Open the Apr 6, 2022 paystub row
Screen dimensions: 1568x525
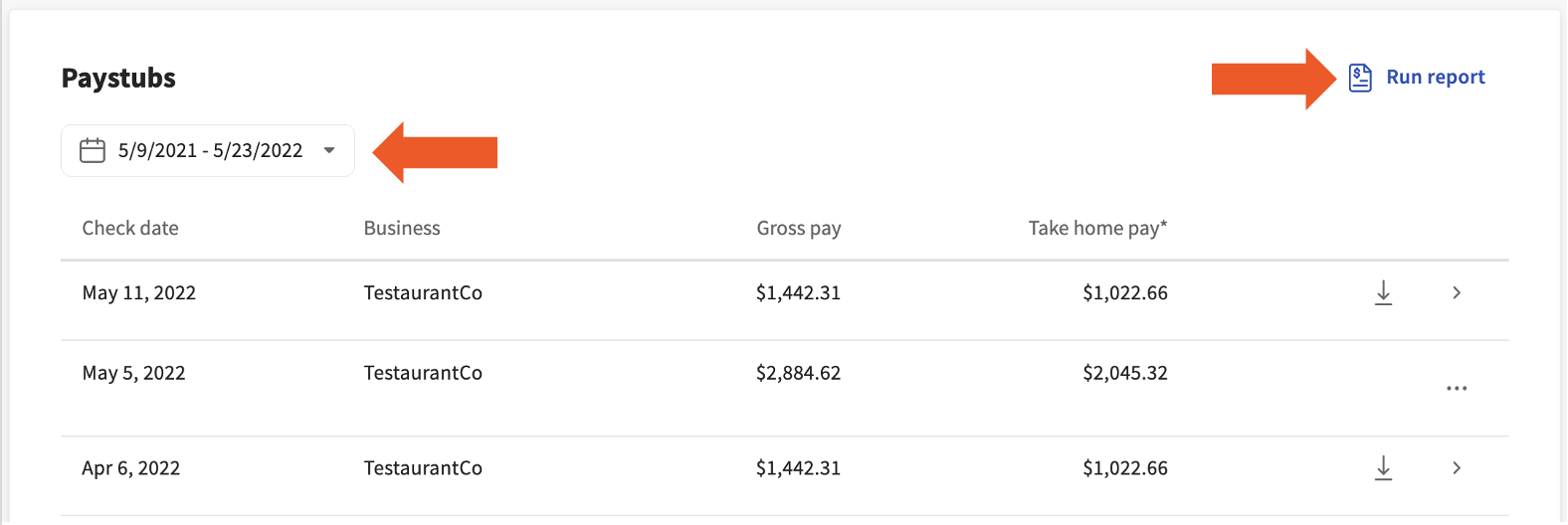[x=131, y=467]
